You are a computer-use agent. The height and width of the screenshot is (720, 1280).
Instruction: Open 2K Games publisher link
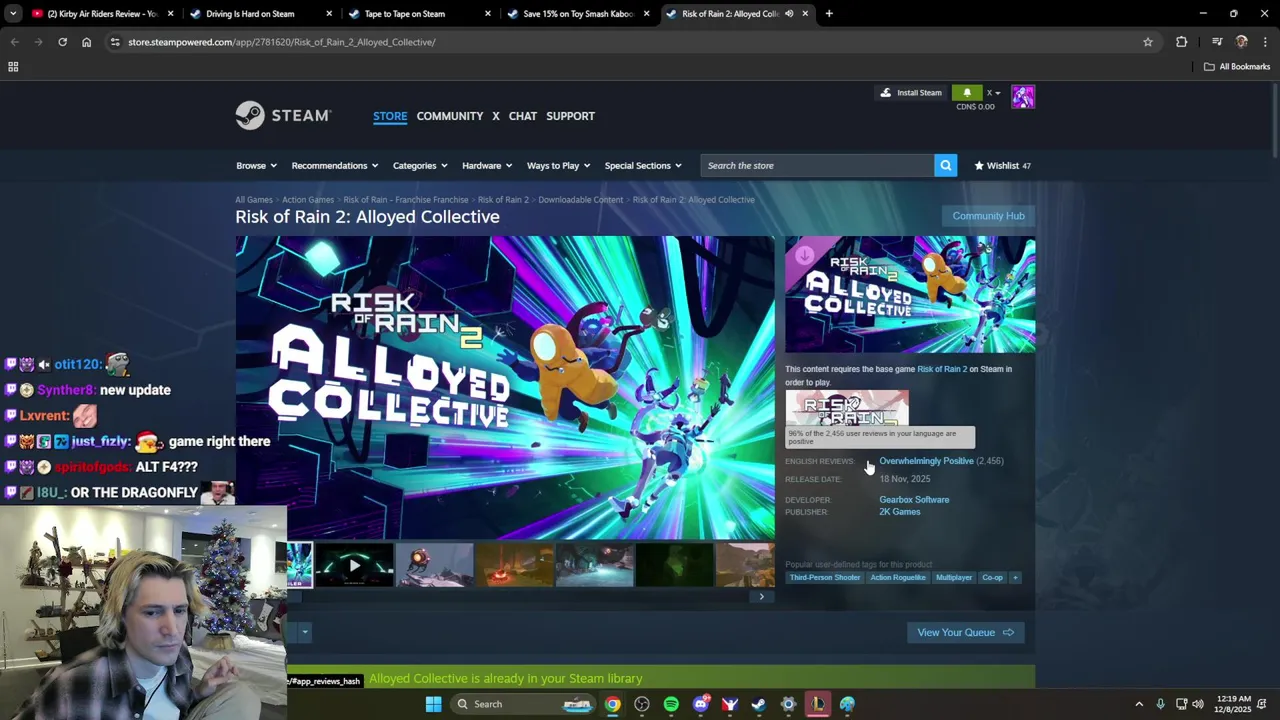coord(900,512)
